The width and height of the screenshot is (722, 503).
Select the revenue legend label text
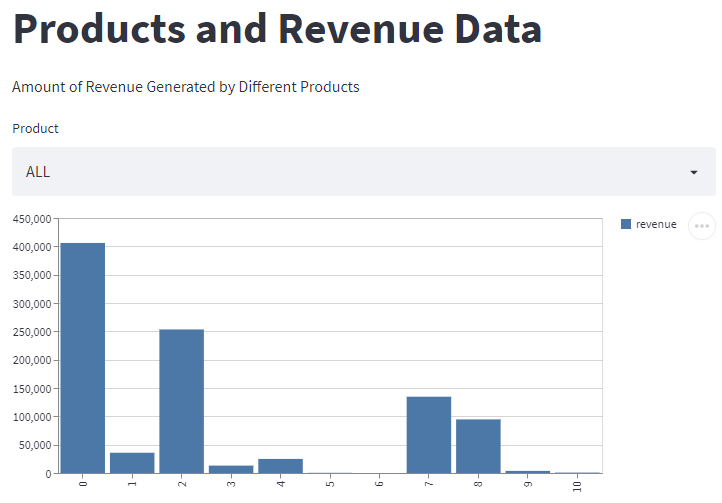(656, 225)
